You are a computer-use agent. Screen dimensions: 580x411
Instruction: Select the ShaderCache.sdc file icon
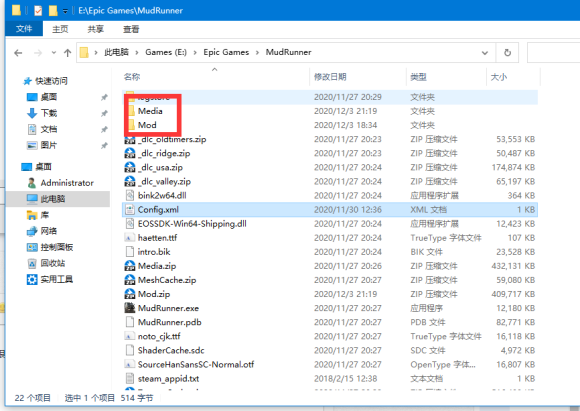(x=130, y=350)
